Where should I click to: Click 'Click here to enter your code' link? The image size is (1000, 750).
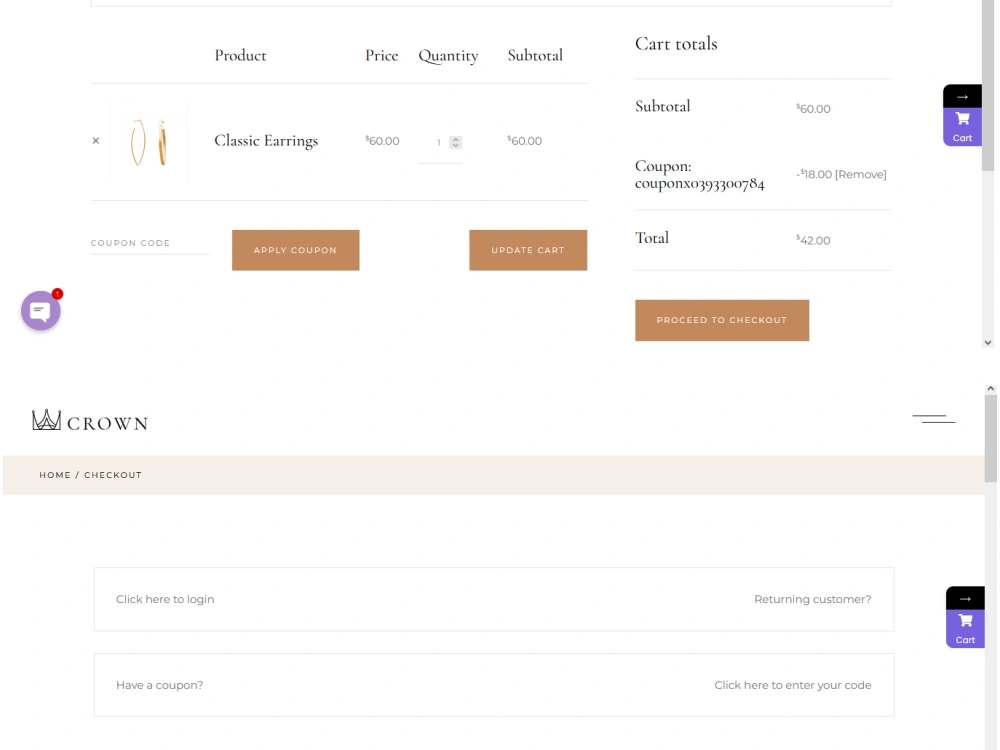coord(793,685)
